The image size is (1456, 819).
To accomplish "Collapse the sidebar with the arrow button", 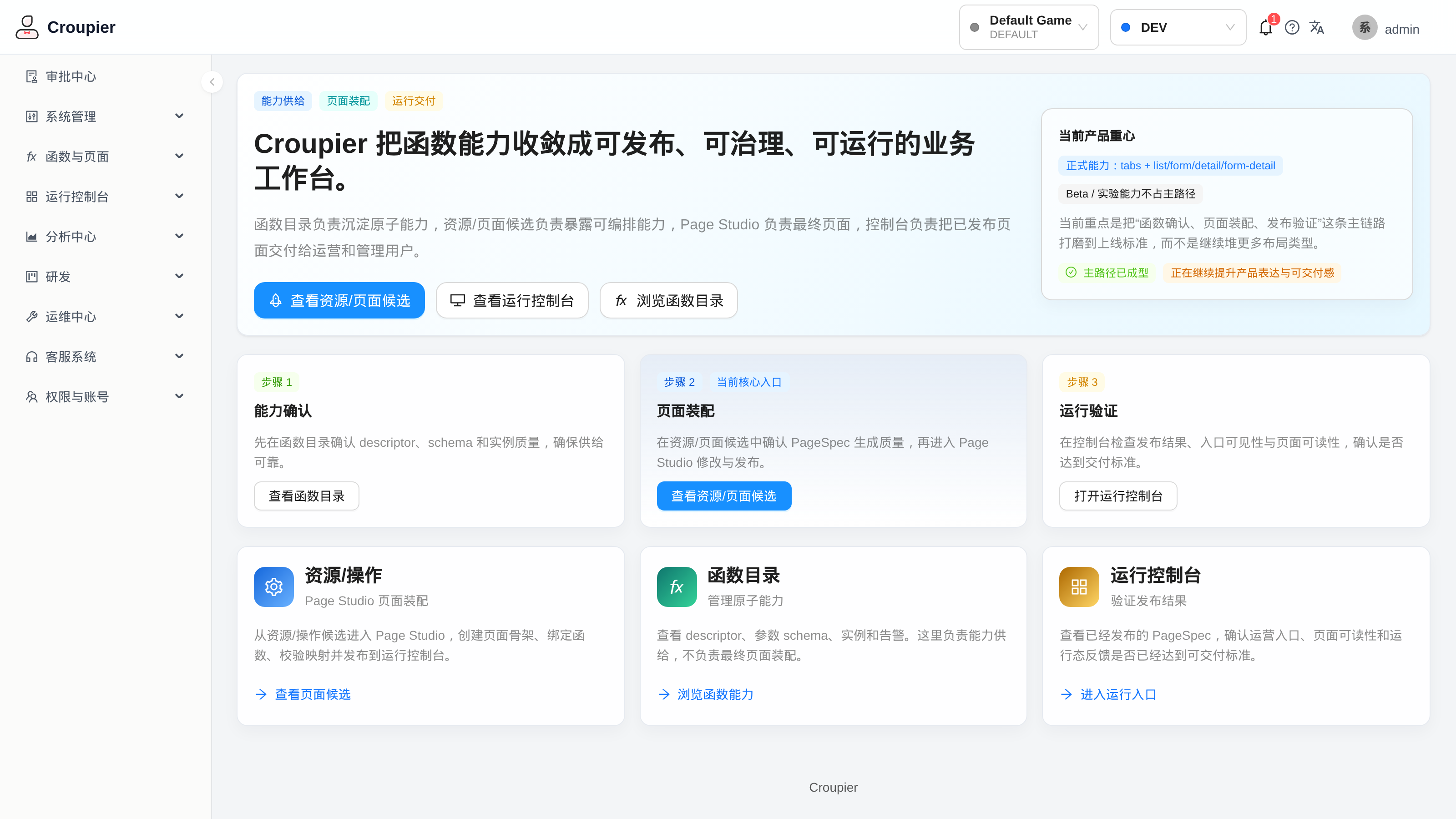I will 212,82.
